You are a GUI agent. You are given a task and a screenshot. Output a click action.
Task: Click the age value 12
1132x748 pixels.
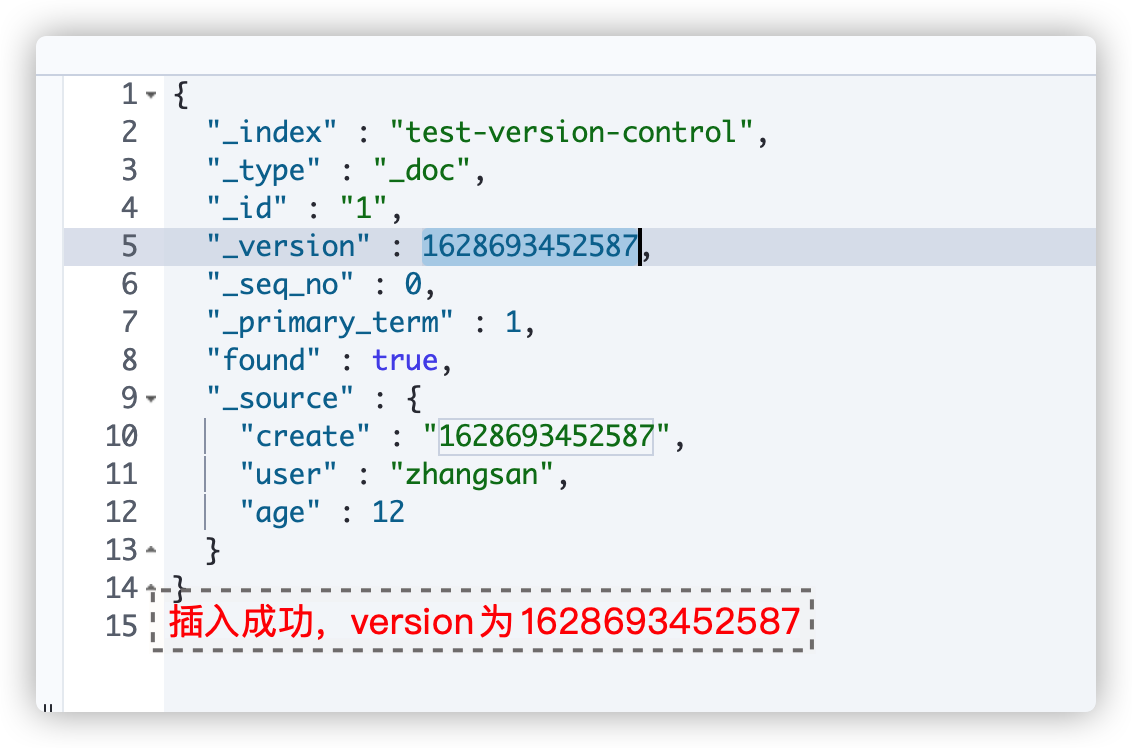[x=388, y=512]
